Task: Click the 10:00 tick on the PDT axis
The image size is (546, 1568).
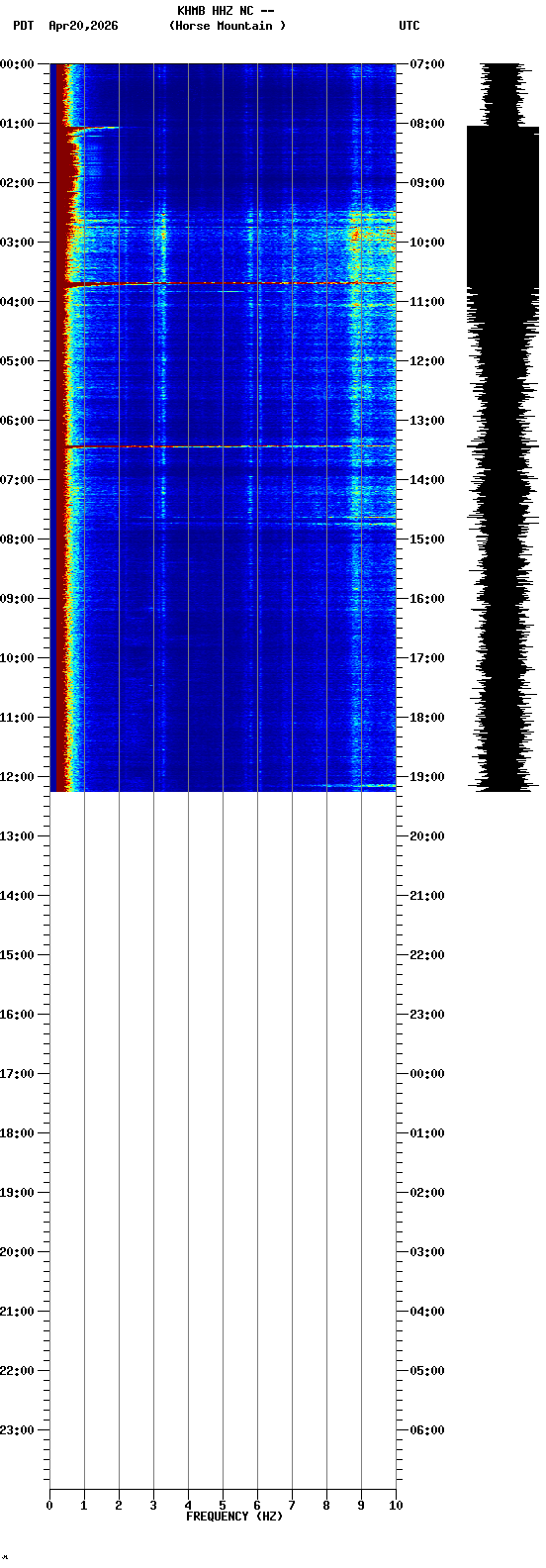Action: pyautogui.click(x=18, y=658)
